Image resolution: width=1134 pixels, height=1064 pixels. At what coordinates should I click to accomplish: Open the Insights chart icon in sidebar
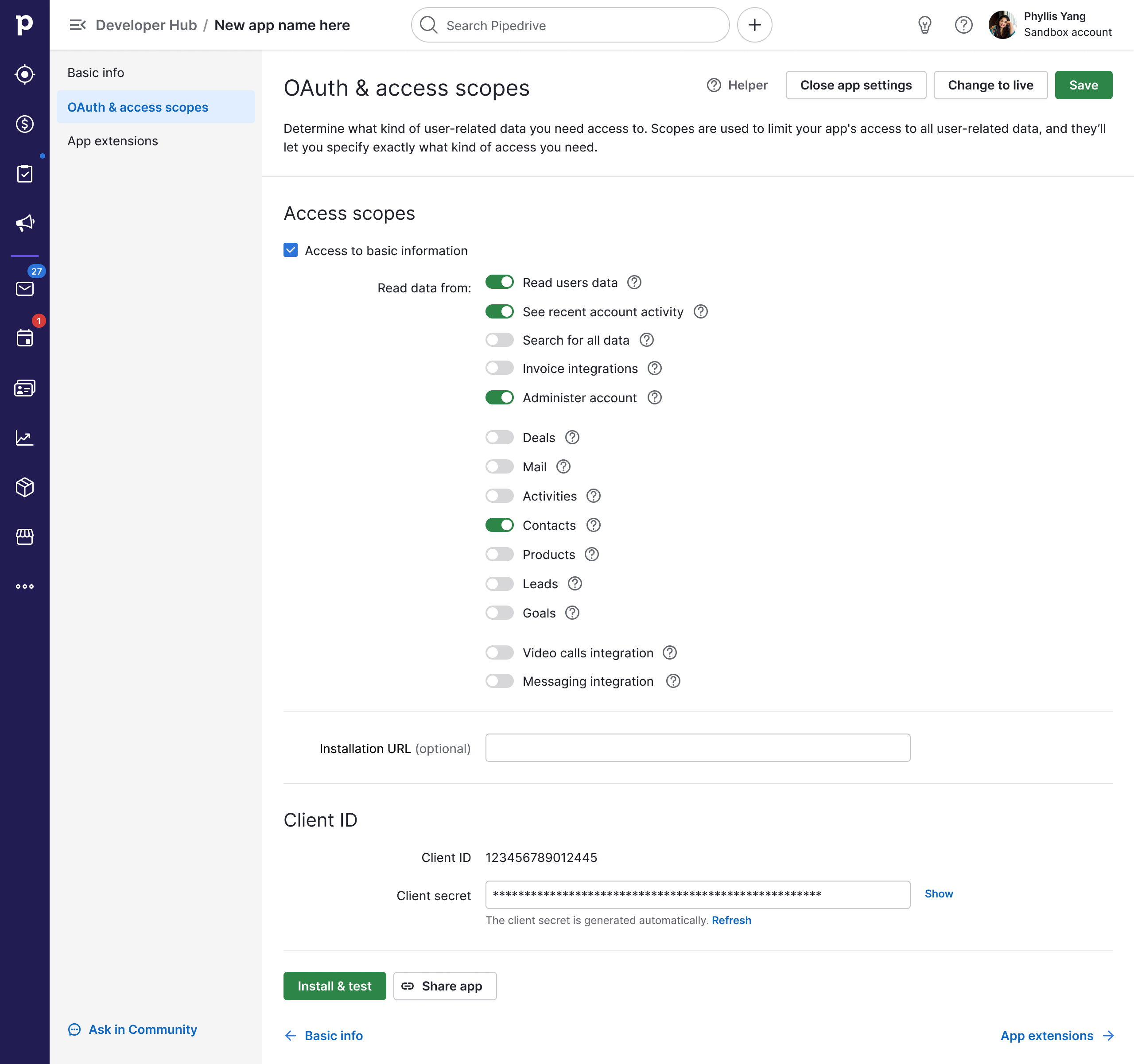24,438
